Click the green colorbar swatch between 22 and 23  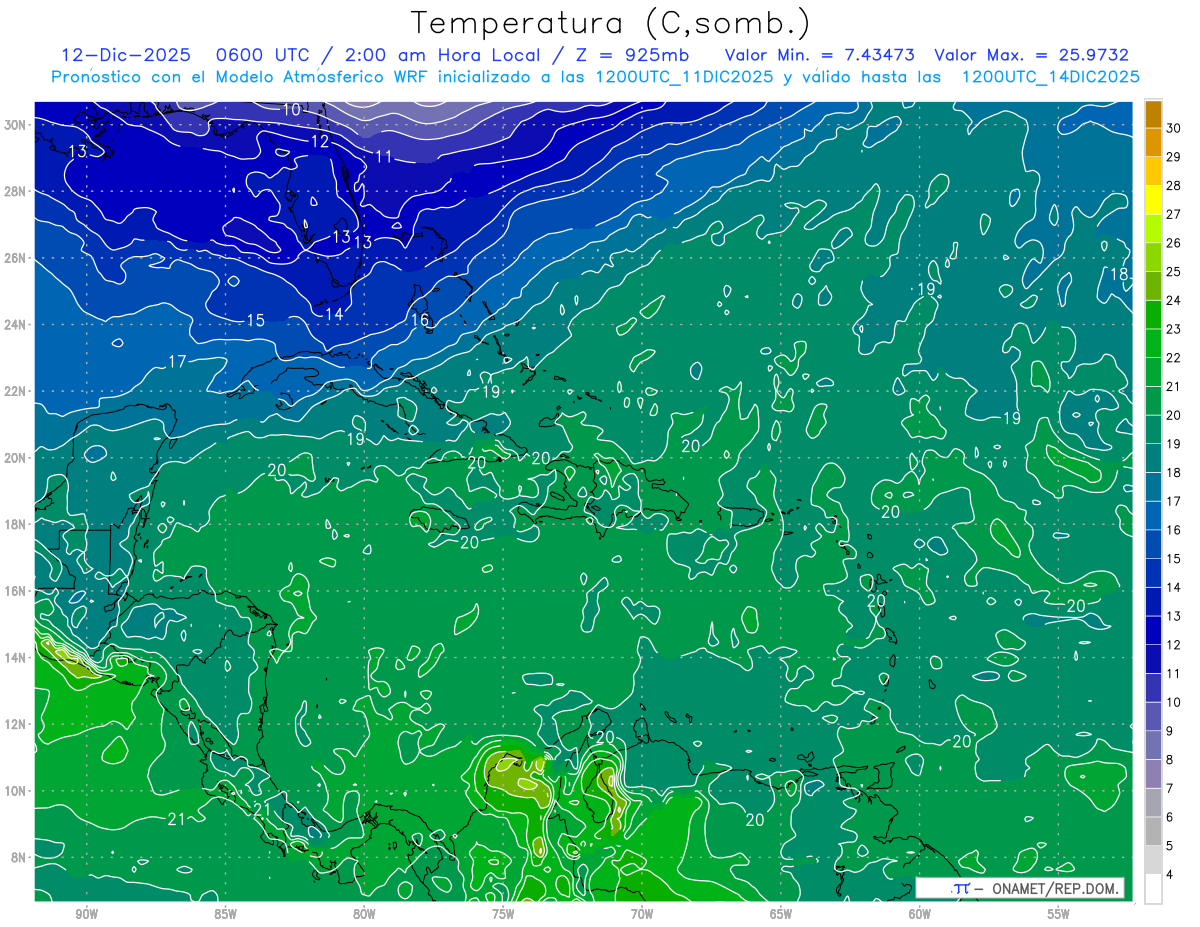(1153, 343)
